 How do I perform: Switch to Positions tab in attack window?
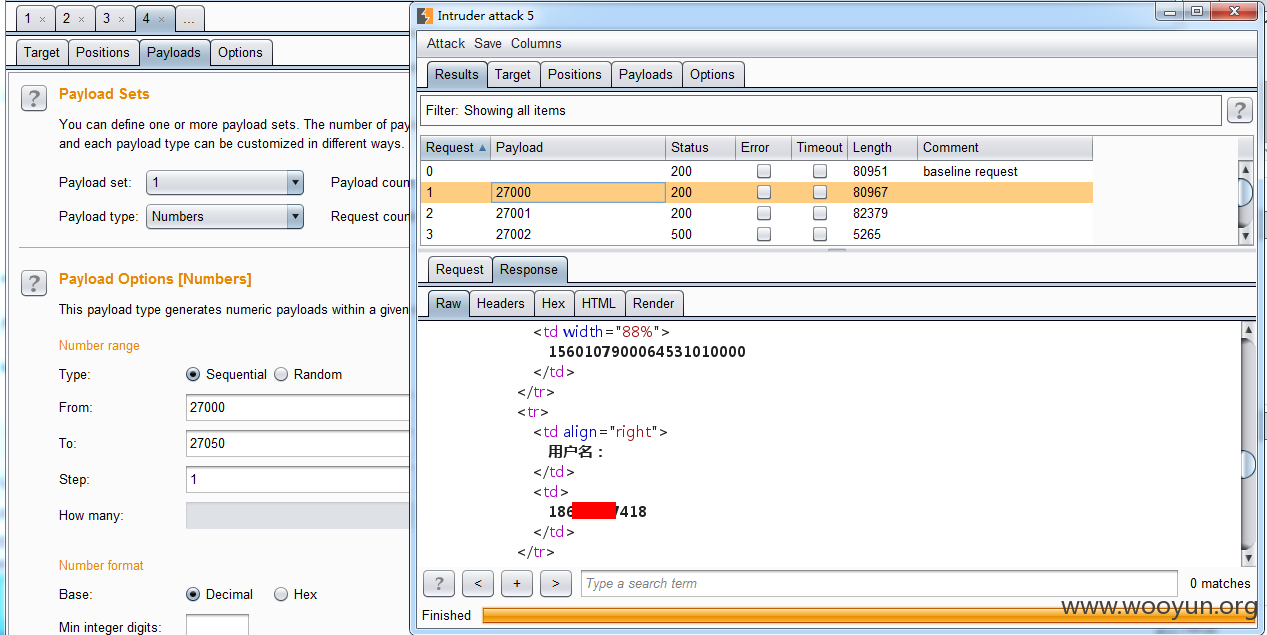(575, 74)
